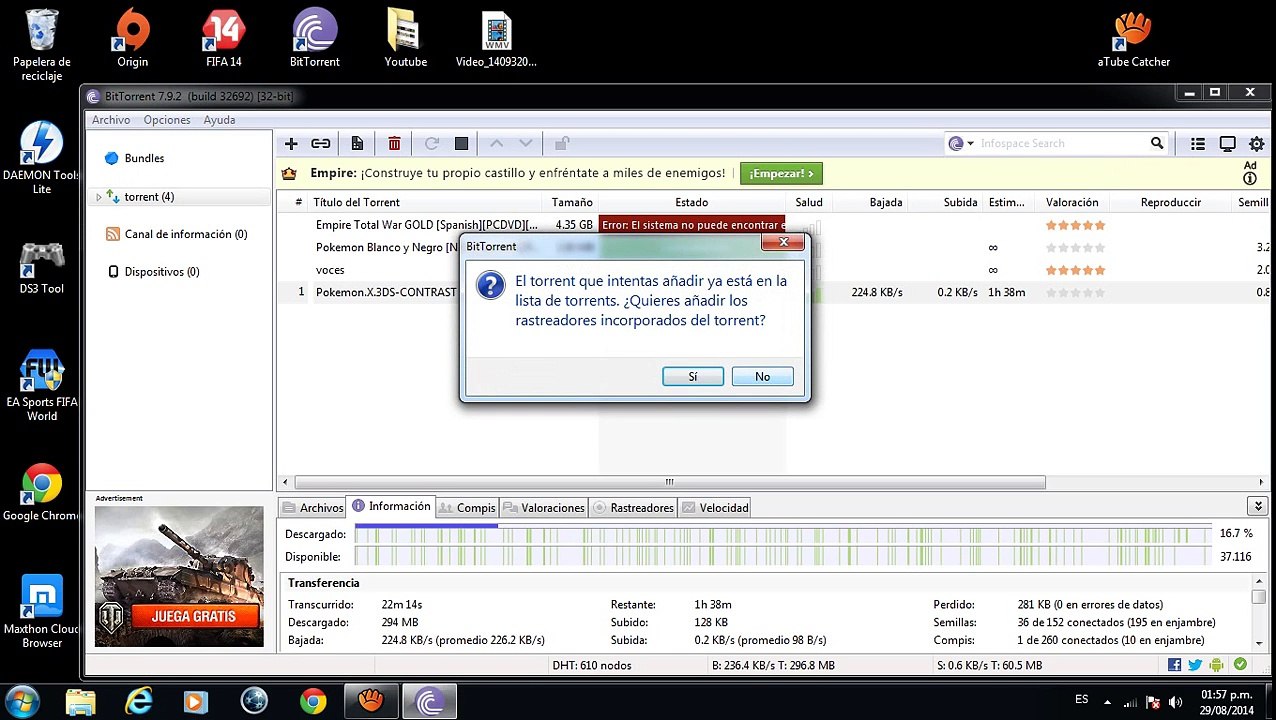Switch to the Archivos tab
The height and width of the screenshot is (720, 1276).
point(312,508)
